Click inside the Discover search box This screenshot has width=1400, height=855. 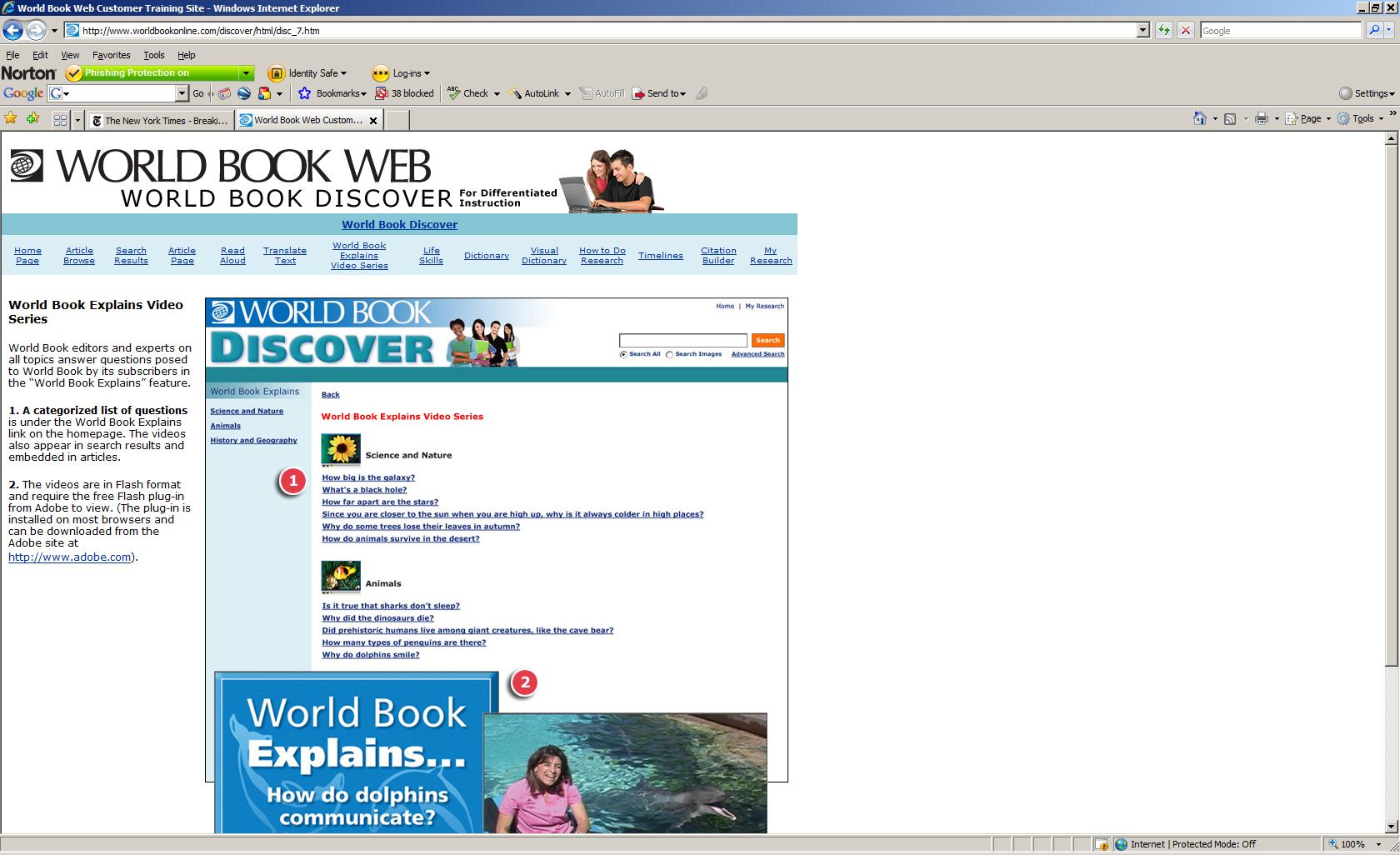[x=683, y=340]
